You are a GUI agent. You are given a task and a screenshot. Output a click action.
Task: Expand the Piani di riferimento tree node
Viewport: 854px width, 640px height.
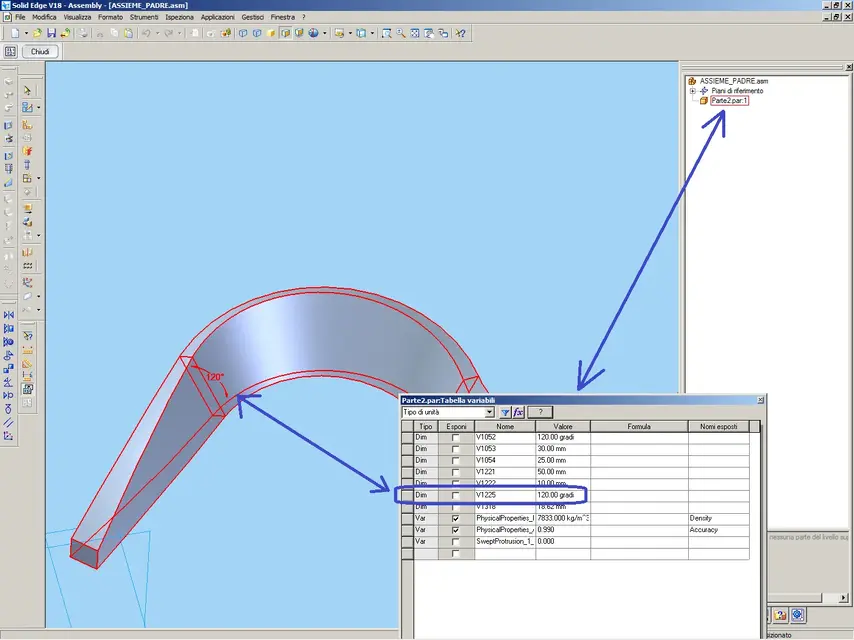(693, 91)
